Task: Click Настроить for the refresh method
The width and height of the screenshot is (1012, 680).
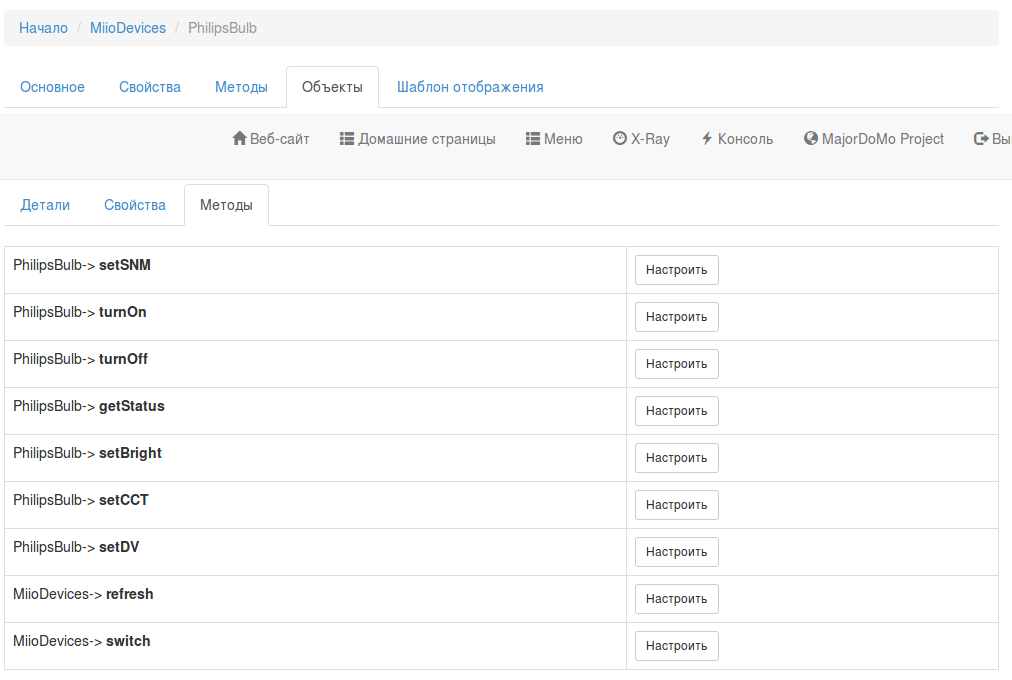Action: (x=676, y=599)
